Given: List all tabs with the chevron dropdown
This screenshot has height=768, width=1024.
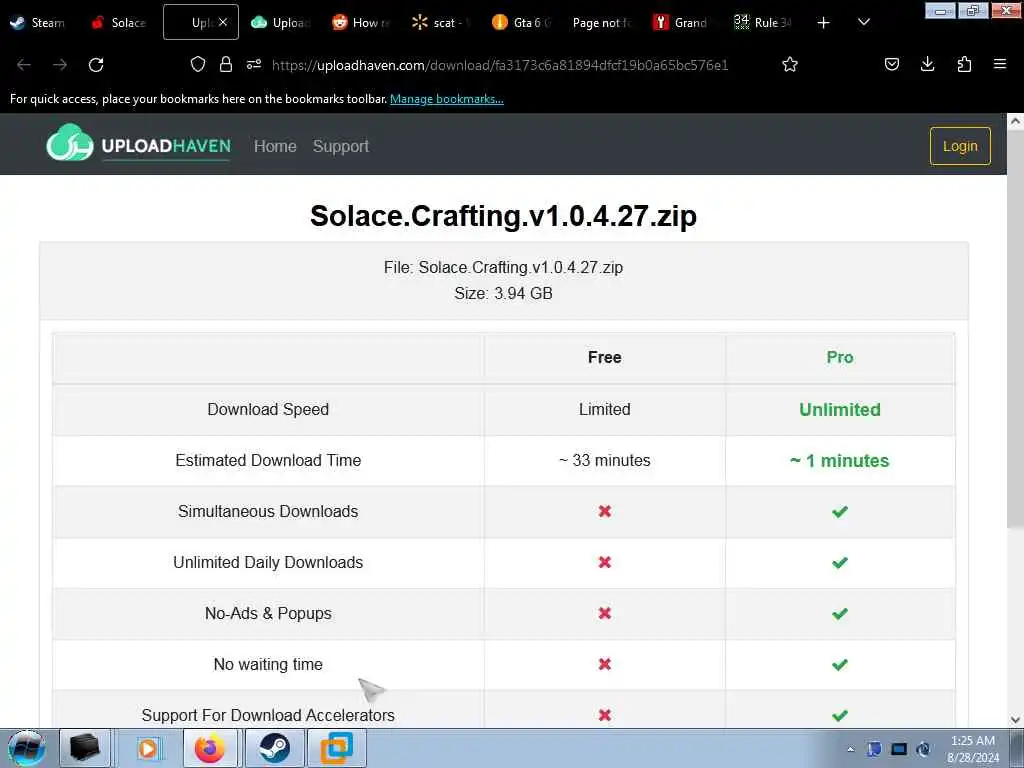Looking at the screenshot, I should click(863, 22).
